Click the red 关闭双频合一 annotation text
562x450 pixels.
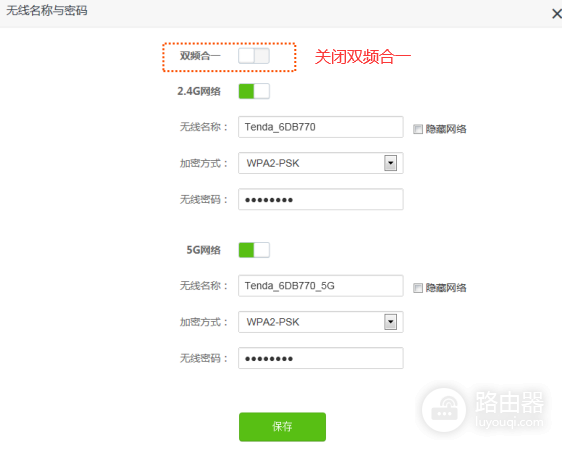362,57
